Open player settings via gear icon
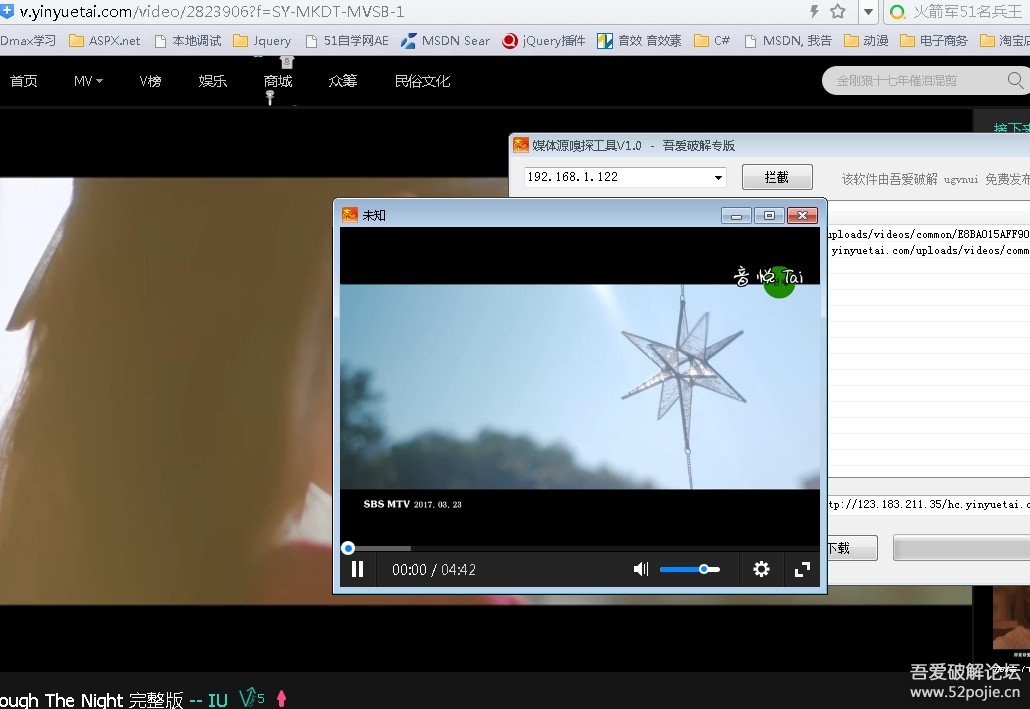 pos(761,569)
